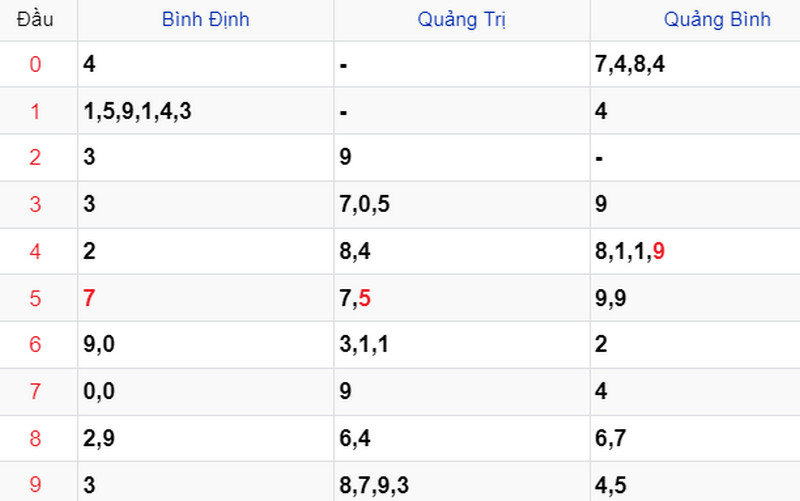Click the red 5 in Quảng Trị
Image resolution: width=800 pixels, height=501 pixels.
coord(365,298)
